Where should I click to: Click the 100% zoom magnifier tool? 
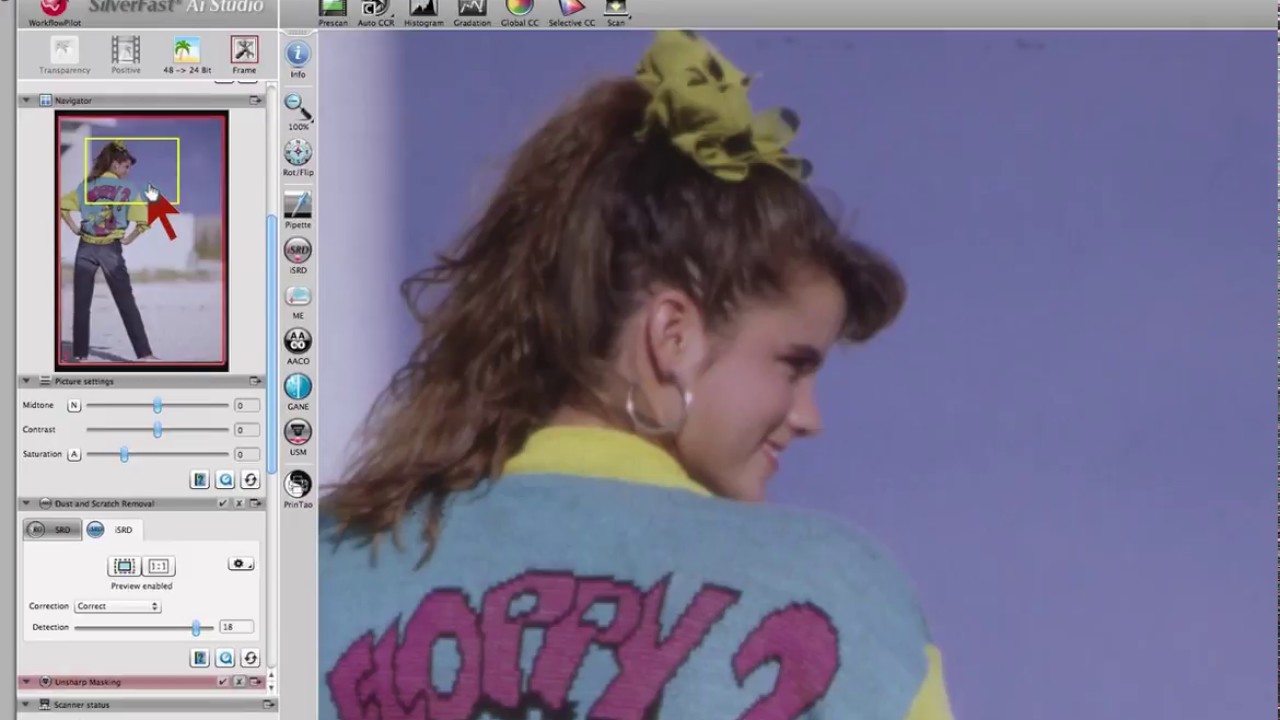click(x=298, y=111)
